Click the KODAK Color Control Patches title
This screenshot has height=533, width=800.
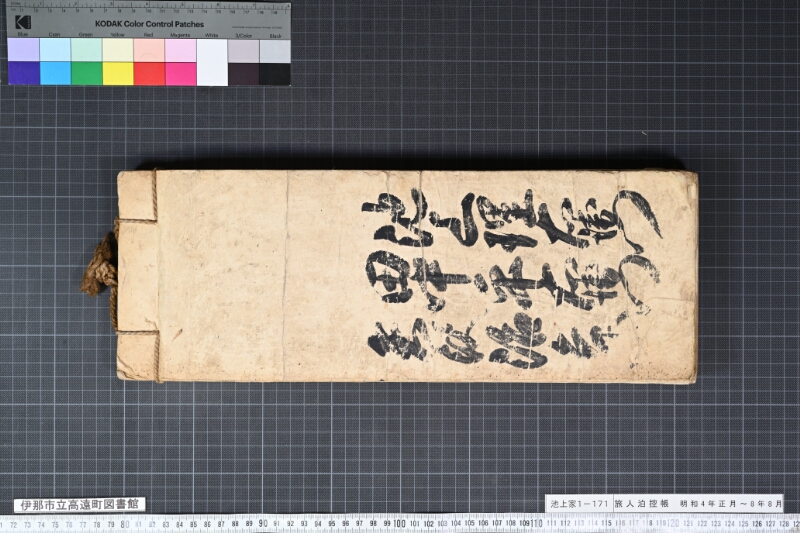(149, 24)
